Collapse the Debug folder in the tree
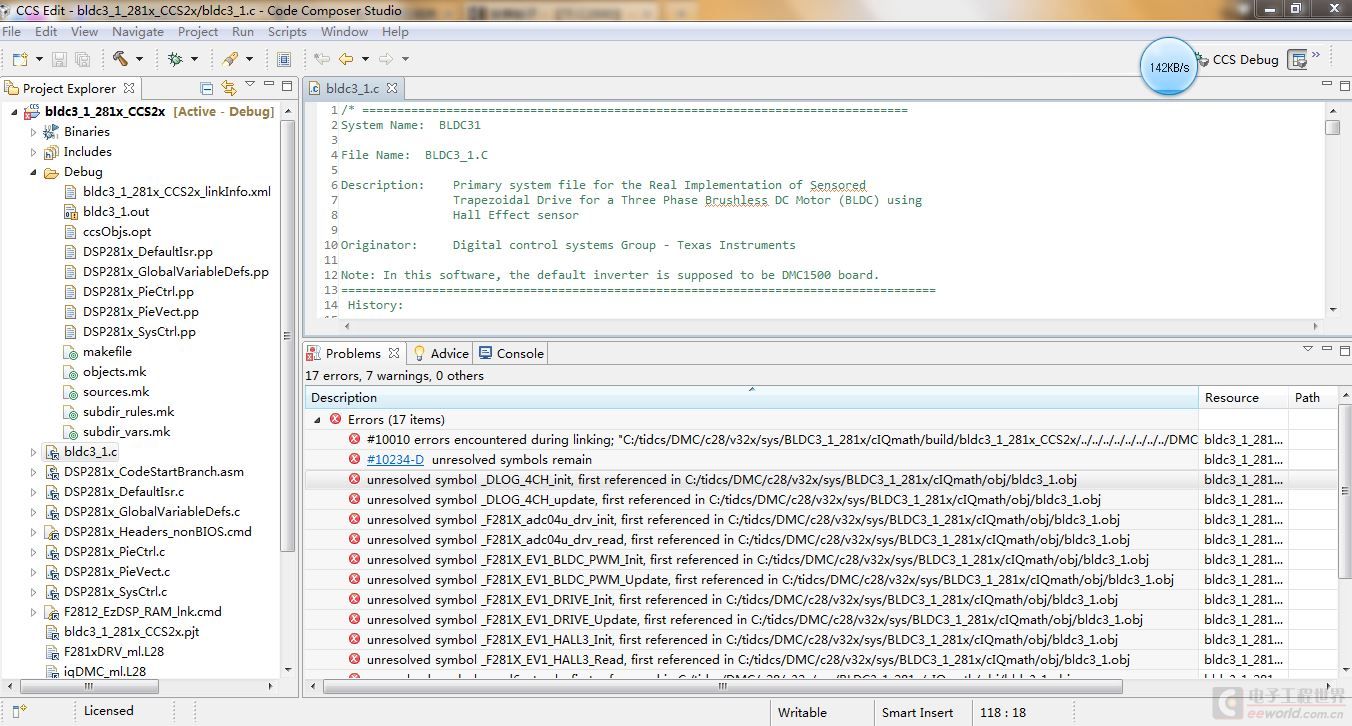 pyautogui.click(x=33, y=172)
